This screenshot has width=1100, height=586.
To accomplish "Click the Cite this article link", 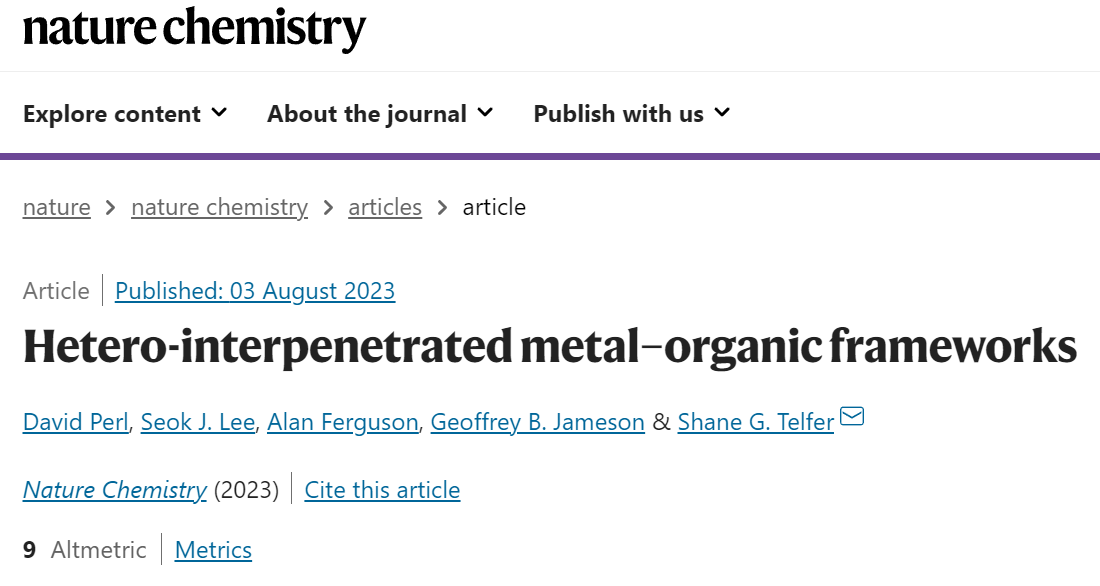I will (382, 490).
